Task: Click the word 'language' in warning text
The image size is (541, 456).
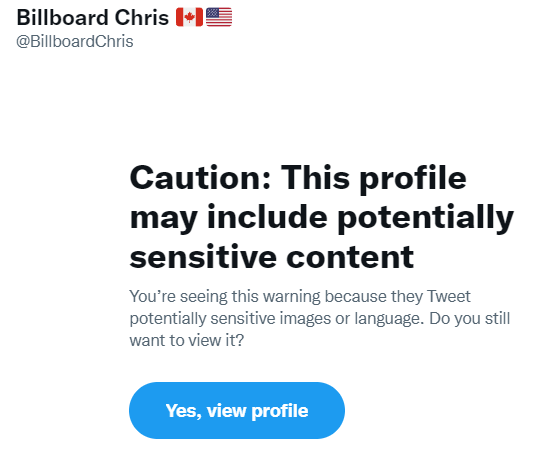Action: coord(389,319)
